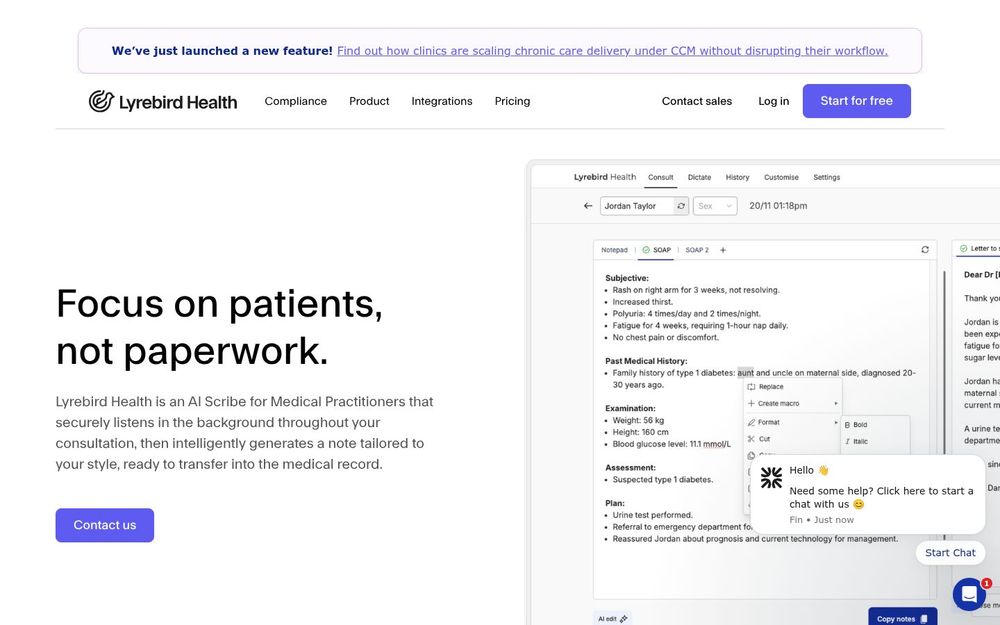This screenshot has height=625, width=1000.
Task: Click the refresh icon in patient name field
Action: point(681,206)
